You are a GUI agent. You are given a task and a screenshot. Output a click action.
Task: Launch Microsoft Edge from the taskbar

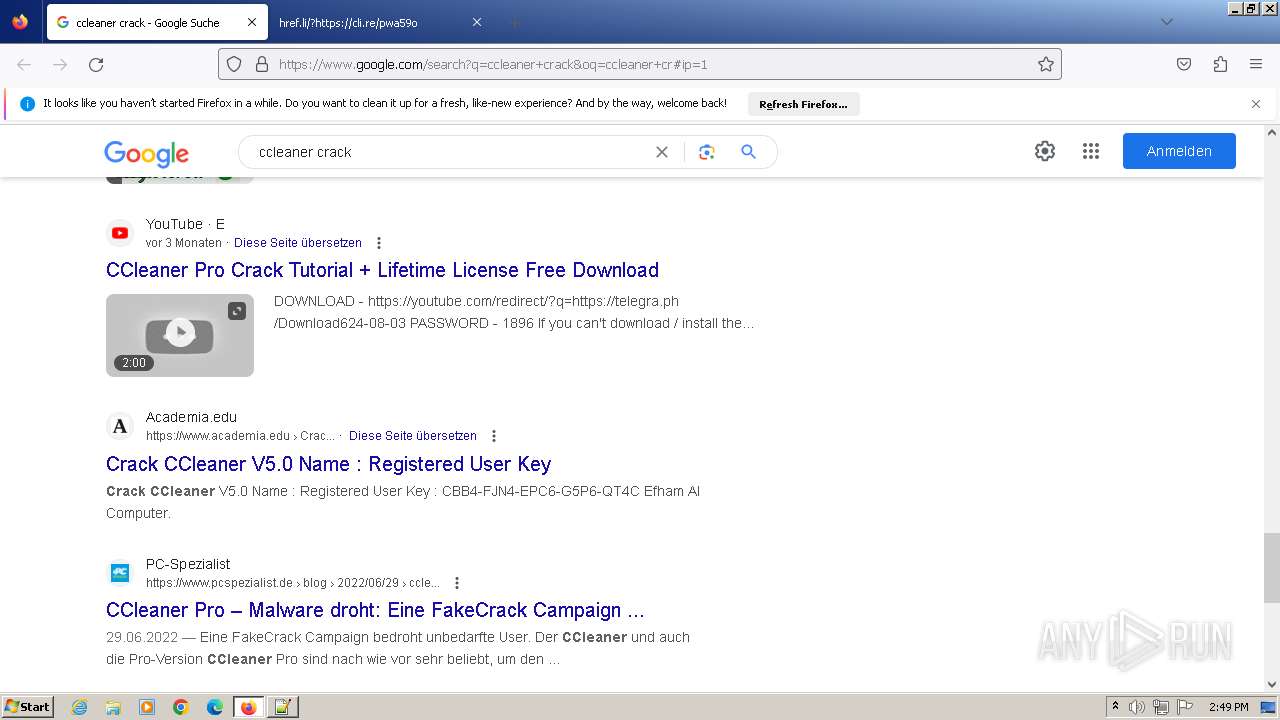(215, 707)
